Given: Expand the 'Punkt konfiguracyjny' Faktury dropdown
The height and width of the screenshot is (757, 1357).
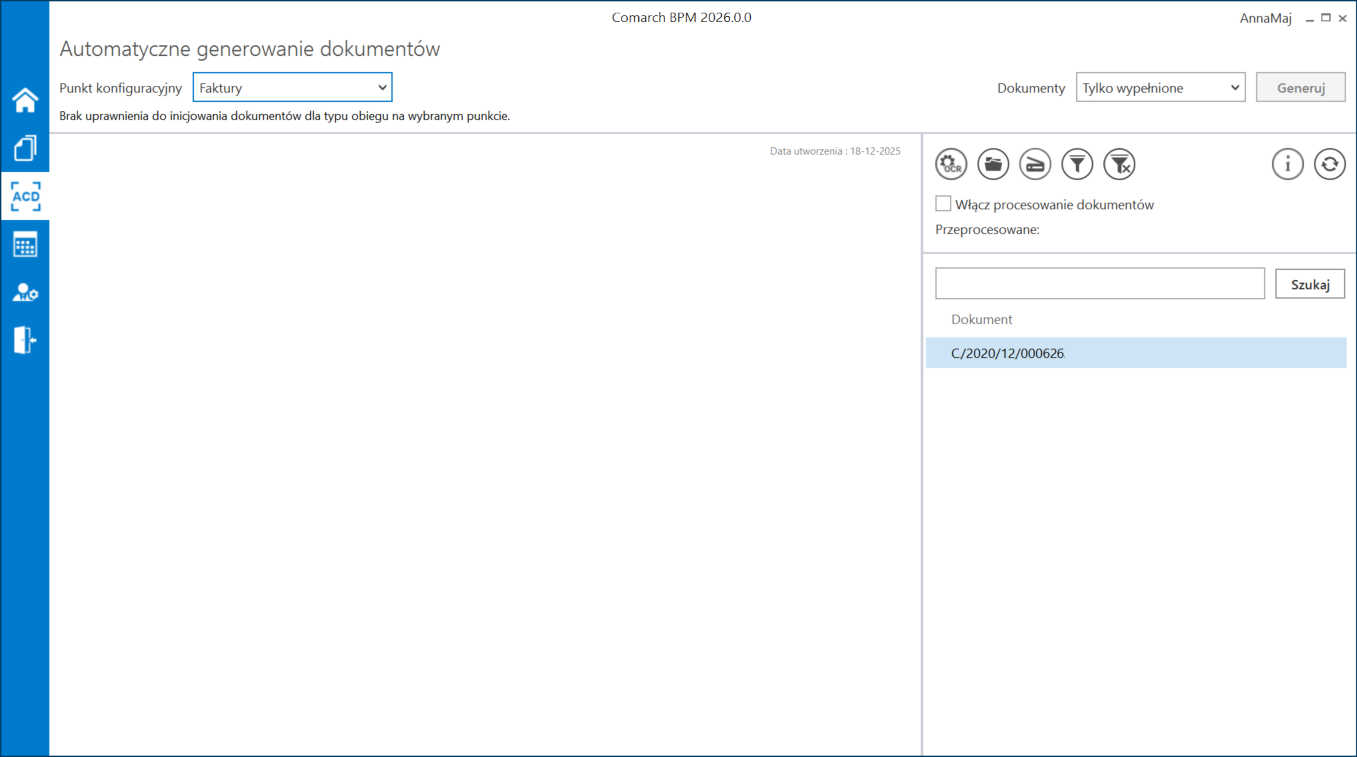Looking at the screenshot, I should [x=292, y=88].
